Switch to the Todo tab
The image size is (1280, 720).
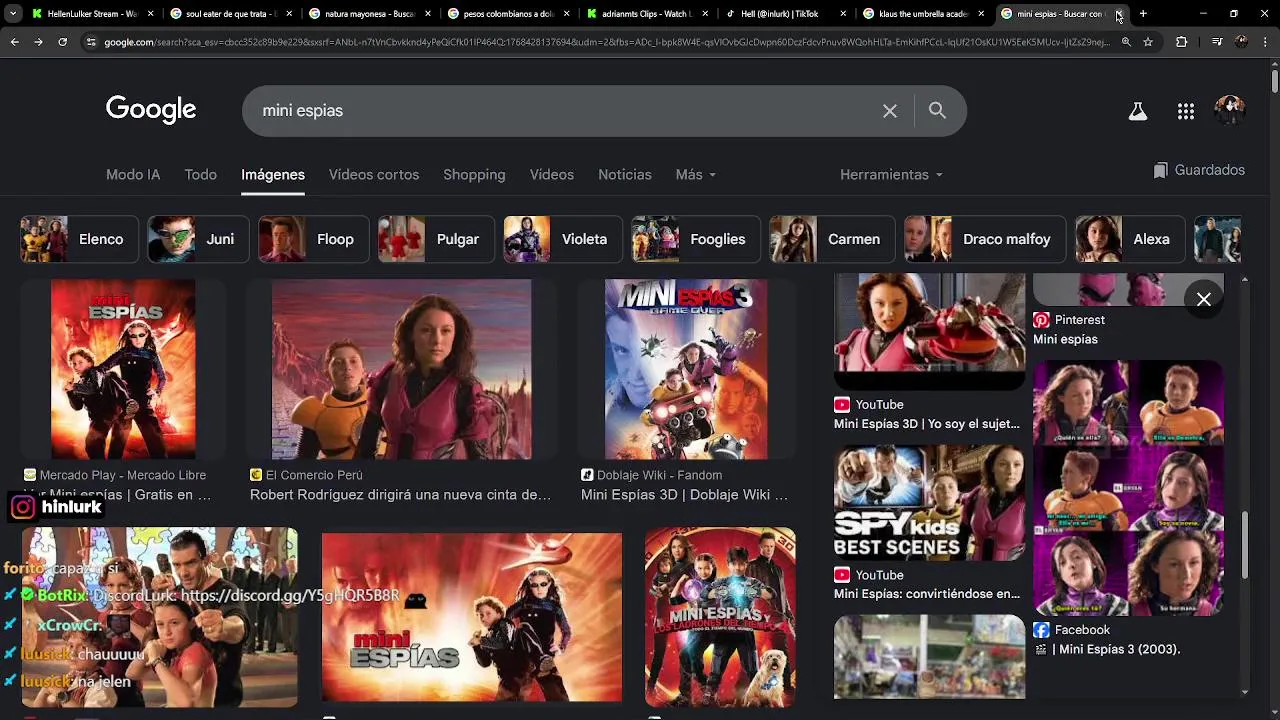[x=200, y=174]
